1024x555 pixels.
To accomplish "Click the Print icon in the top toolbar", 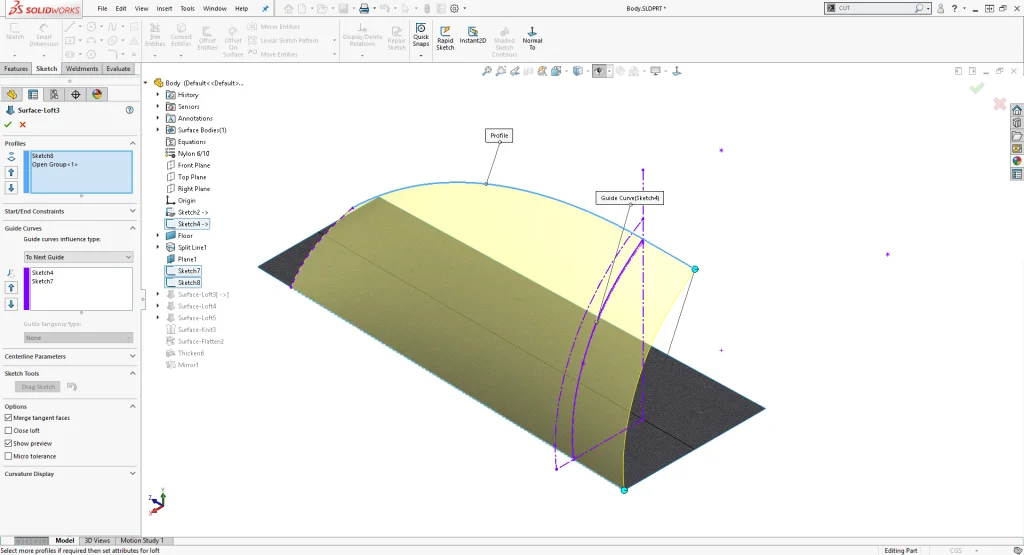I will click(365, 8).
